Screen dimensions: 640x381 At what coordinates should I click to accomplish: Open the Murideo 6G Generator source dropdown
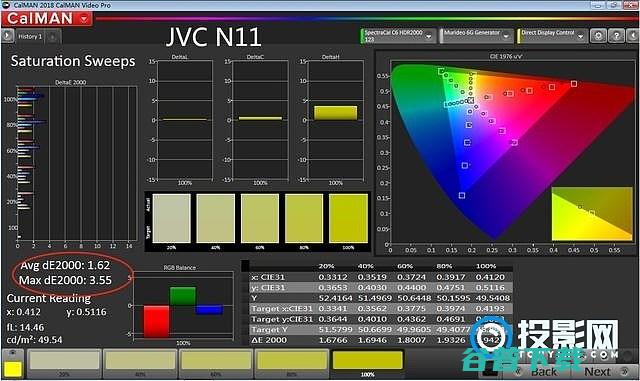476,36
